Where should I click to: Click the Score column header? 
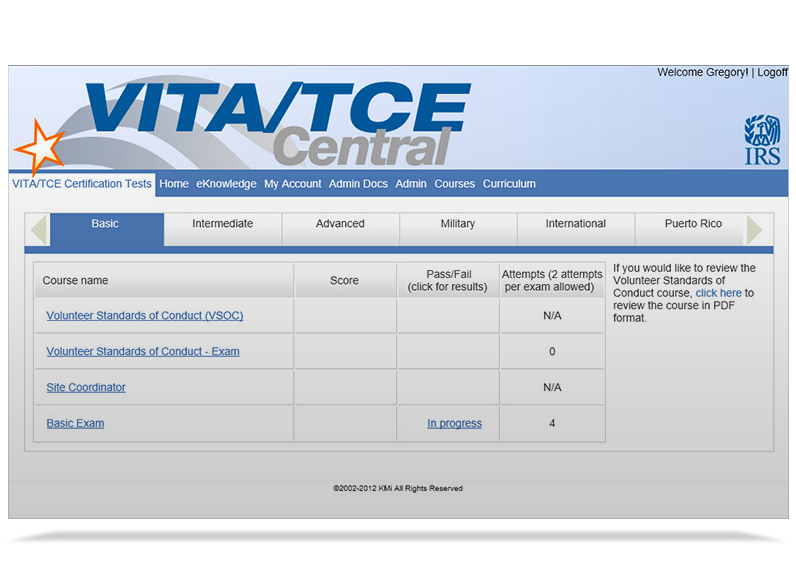coord(345,280)
